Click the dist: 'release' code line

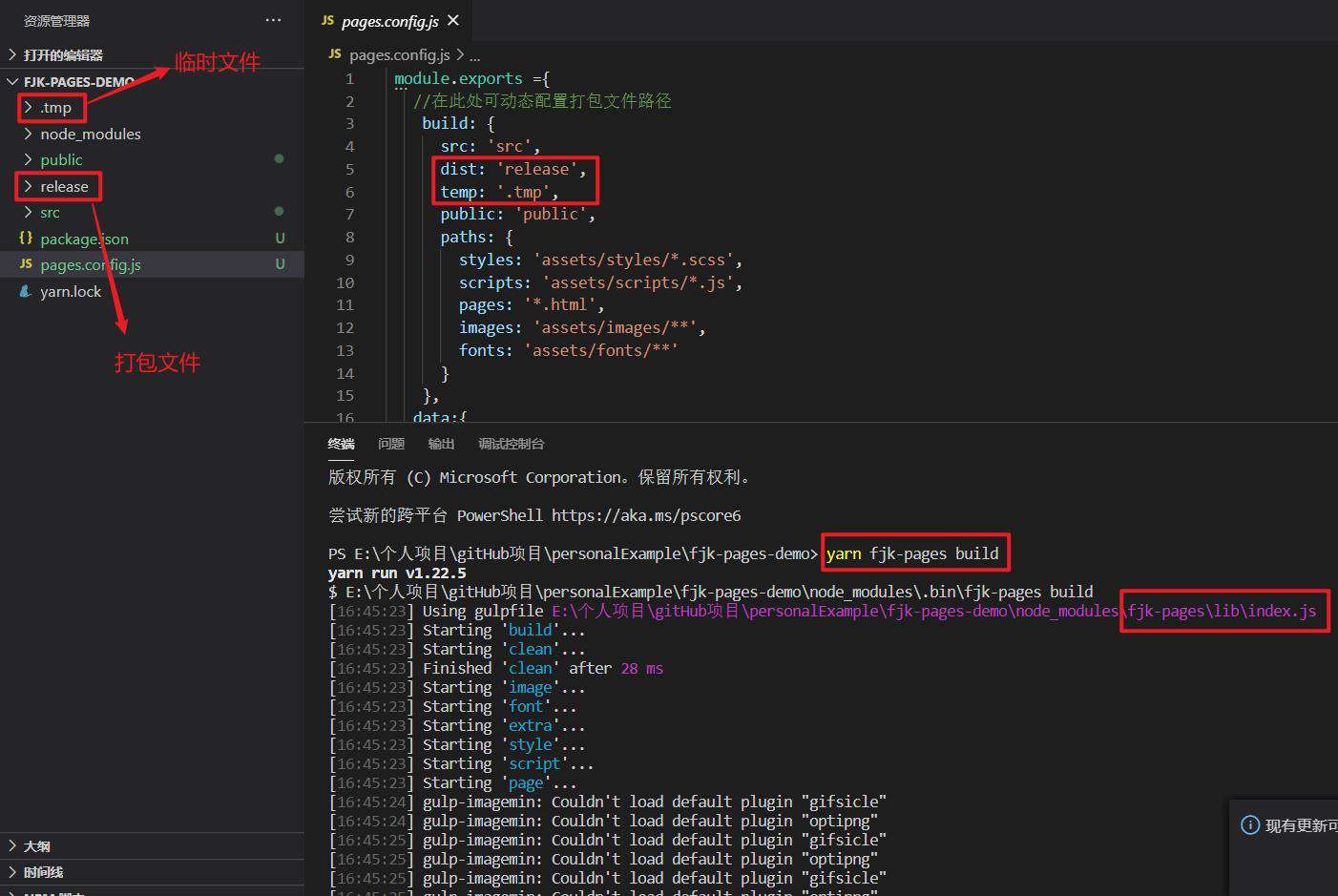(512, 169)
